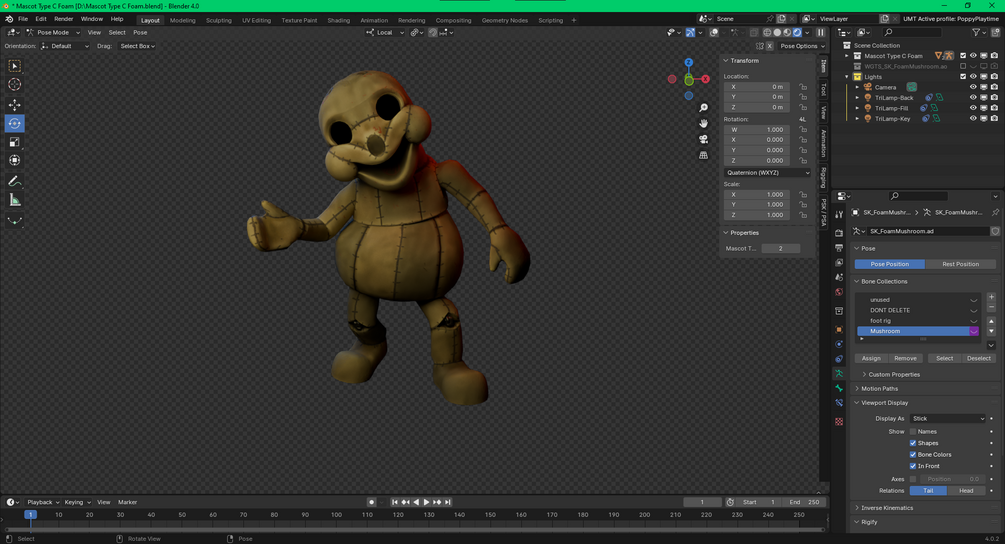The width and height of the screenshot is (1005, 544).
Task: Disable the Bone Colors checkbox
Action: coord(913,455)
